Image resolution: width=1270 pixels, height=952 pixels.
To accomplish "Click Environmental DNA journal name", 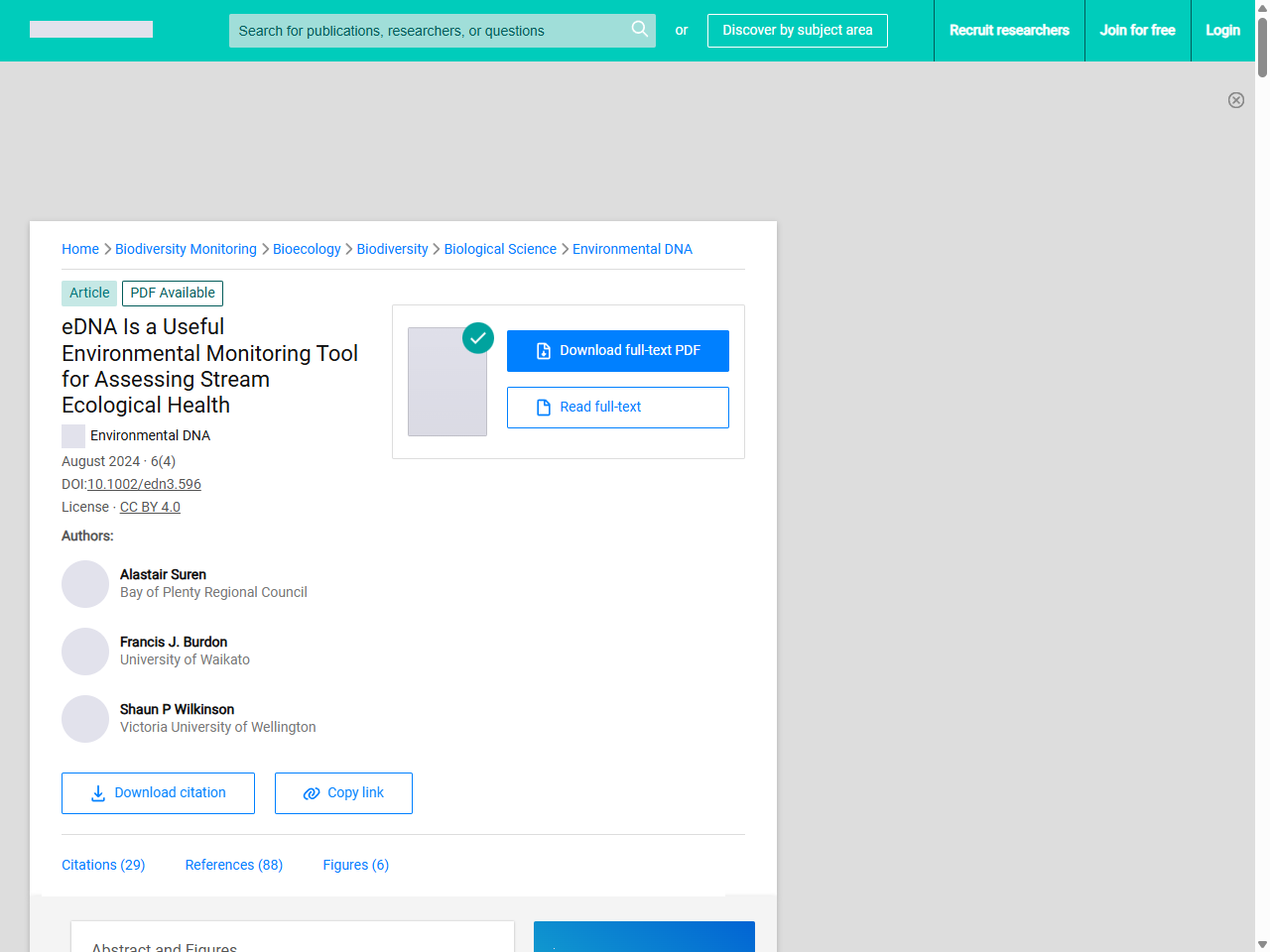I will click(x=150, y=435).
